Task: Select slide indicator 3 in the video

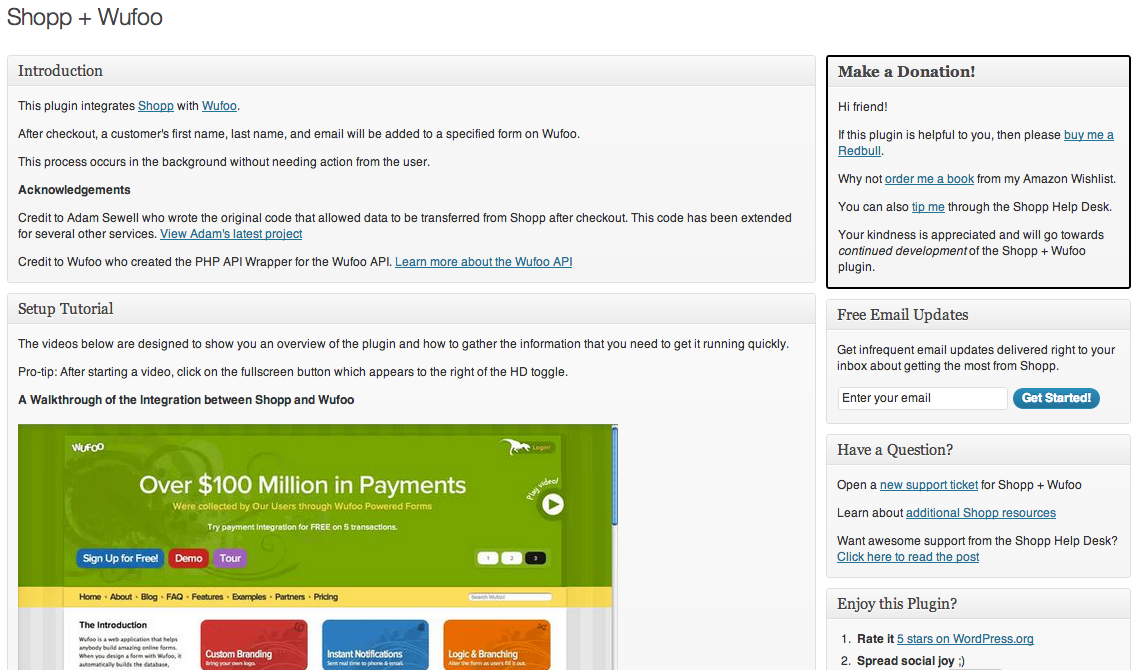Action: pyautogui.click(x=535, y=558)
